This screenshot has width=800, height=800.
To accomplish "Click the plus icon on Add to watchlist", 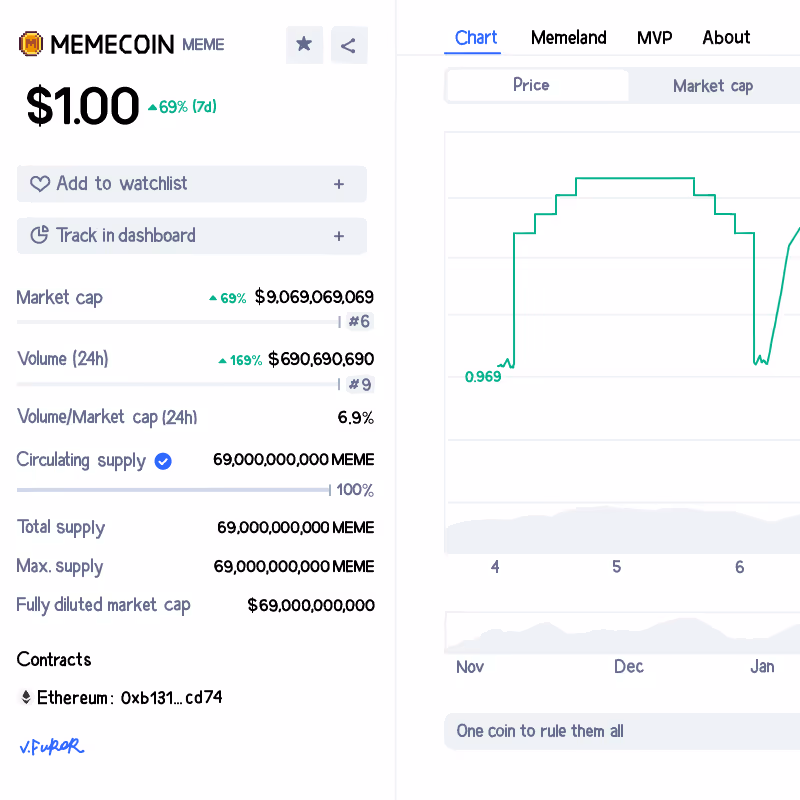I will coord(339,184).
